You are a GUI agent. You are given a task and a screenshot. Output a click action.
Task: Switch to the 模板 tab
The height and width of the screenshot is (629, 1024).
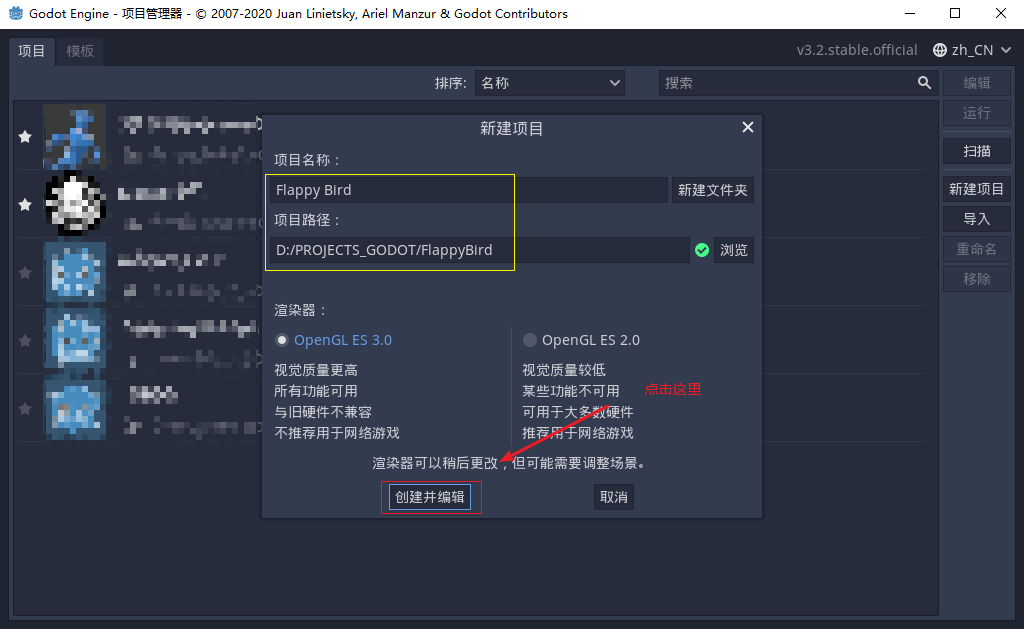point(80,51)
